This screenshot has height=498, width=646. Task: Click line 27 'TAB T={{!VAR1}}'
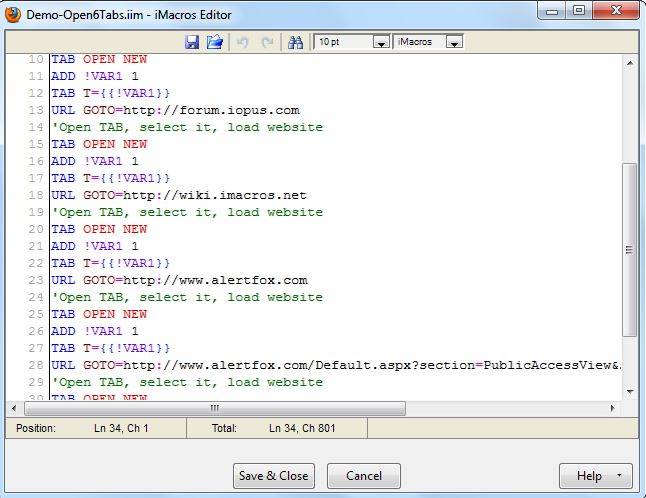coord(110,348)
